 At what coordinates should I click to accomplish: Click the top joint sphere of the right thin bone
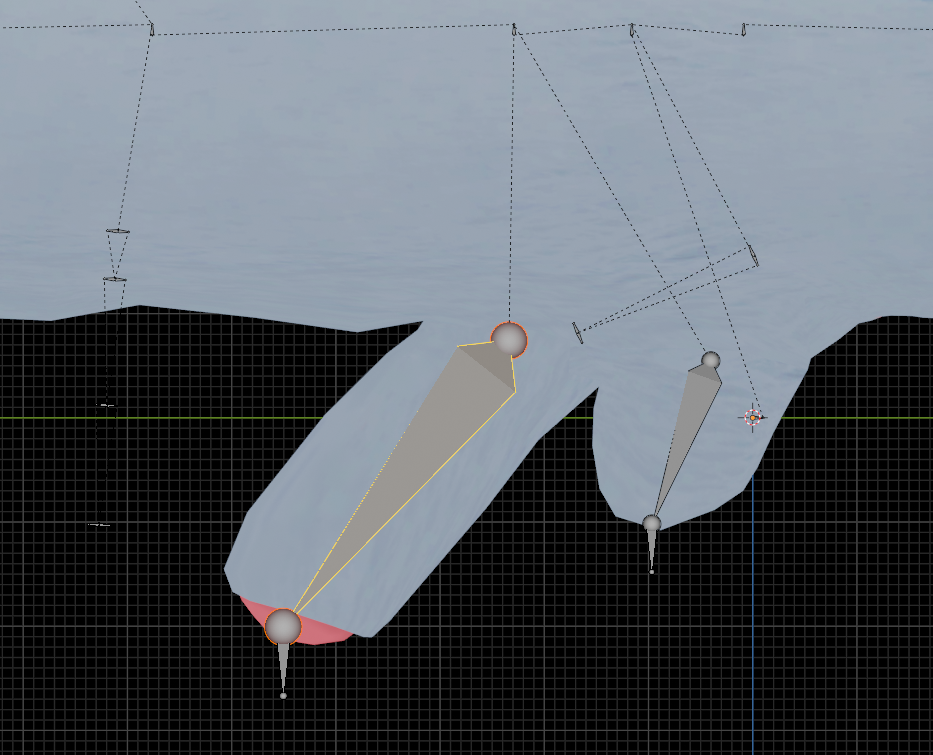coord(710,360)
